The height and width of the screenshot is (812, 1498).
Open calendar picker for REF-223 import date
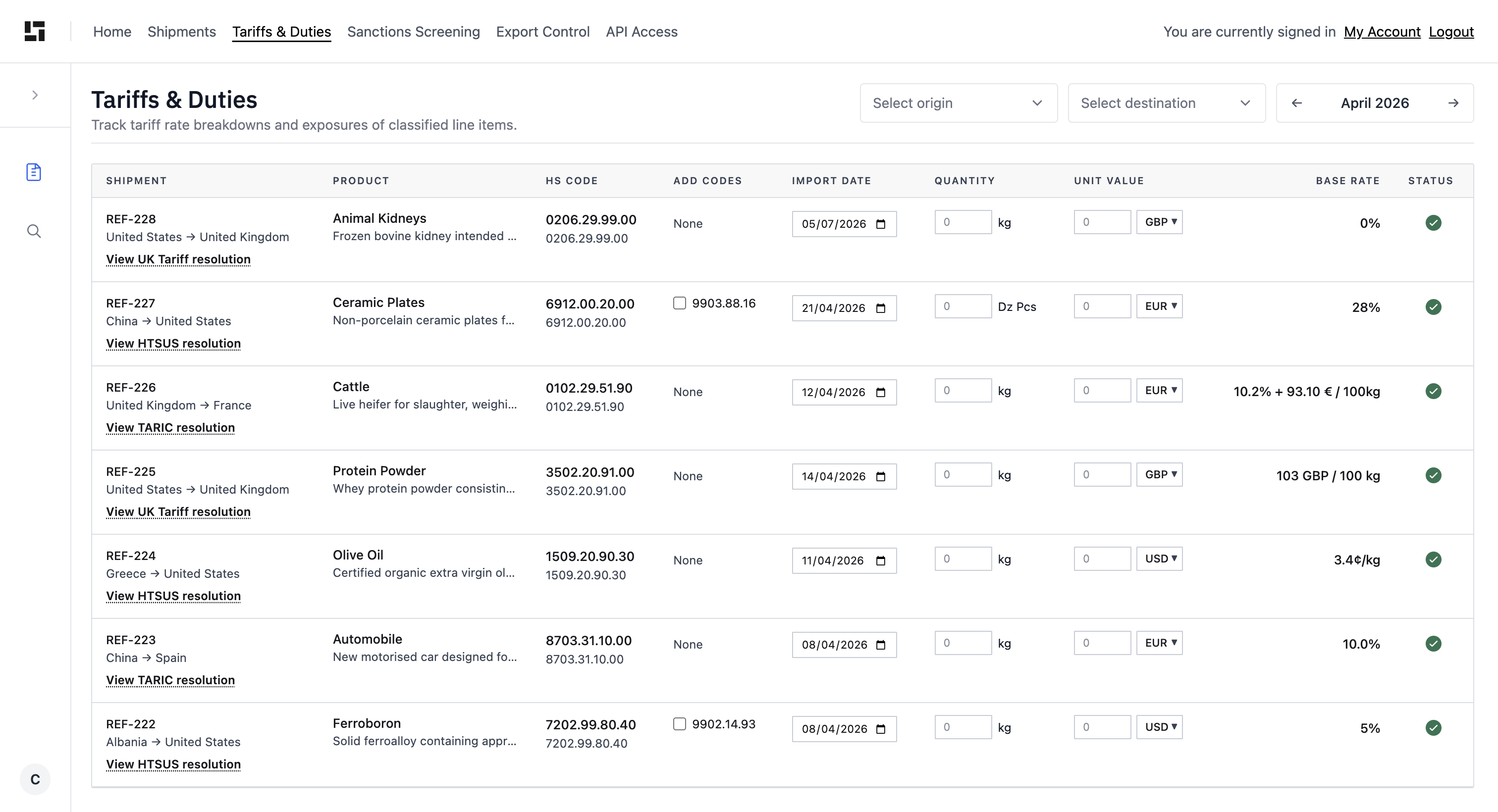(881, 645)
